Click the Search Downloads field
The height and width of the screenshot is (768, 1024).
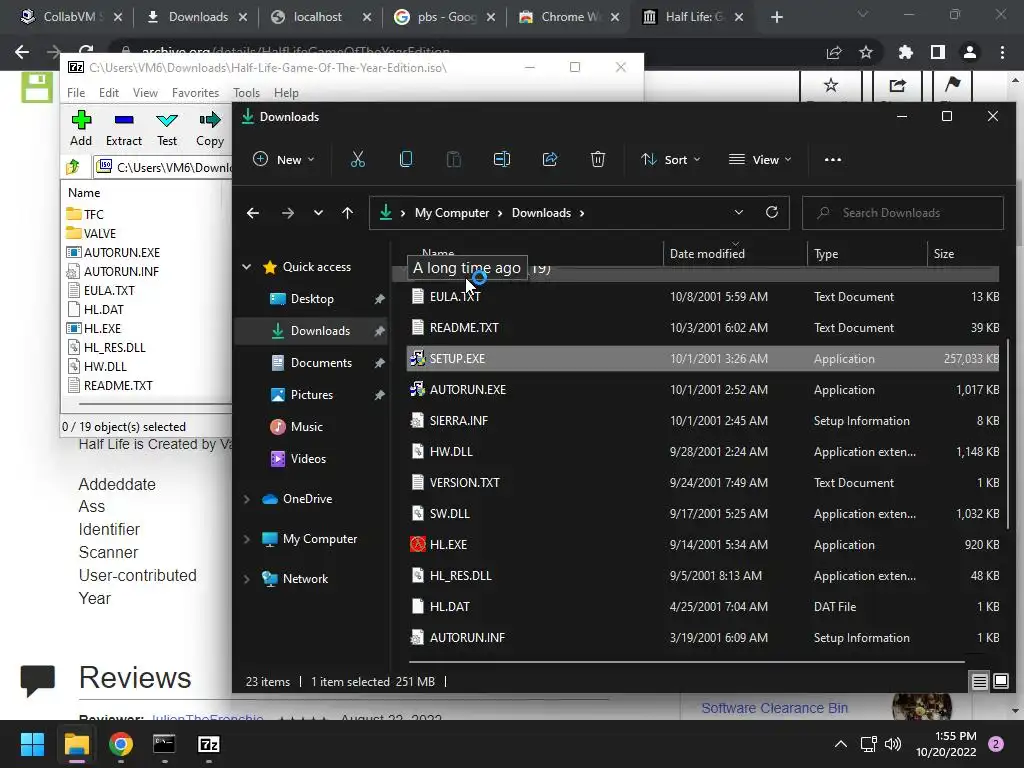(903, 213)
